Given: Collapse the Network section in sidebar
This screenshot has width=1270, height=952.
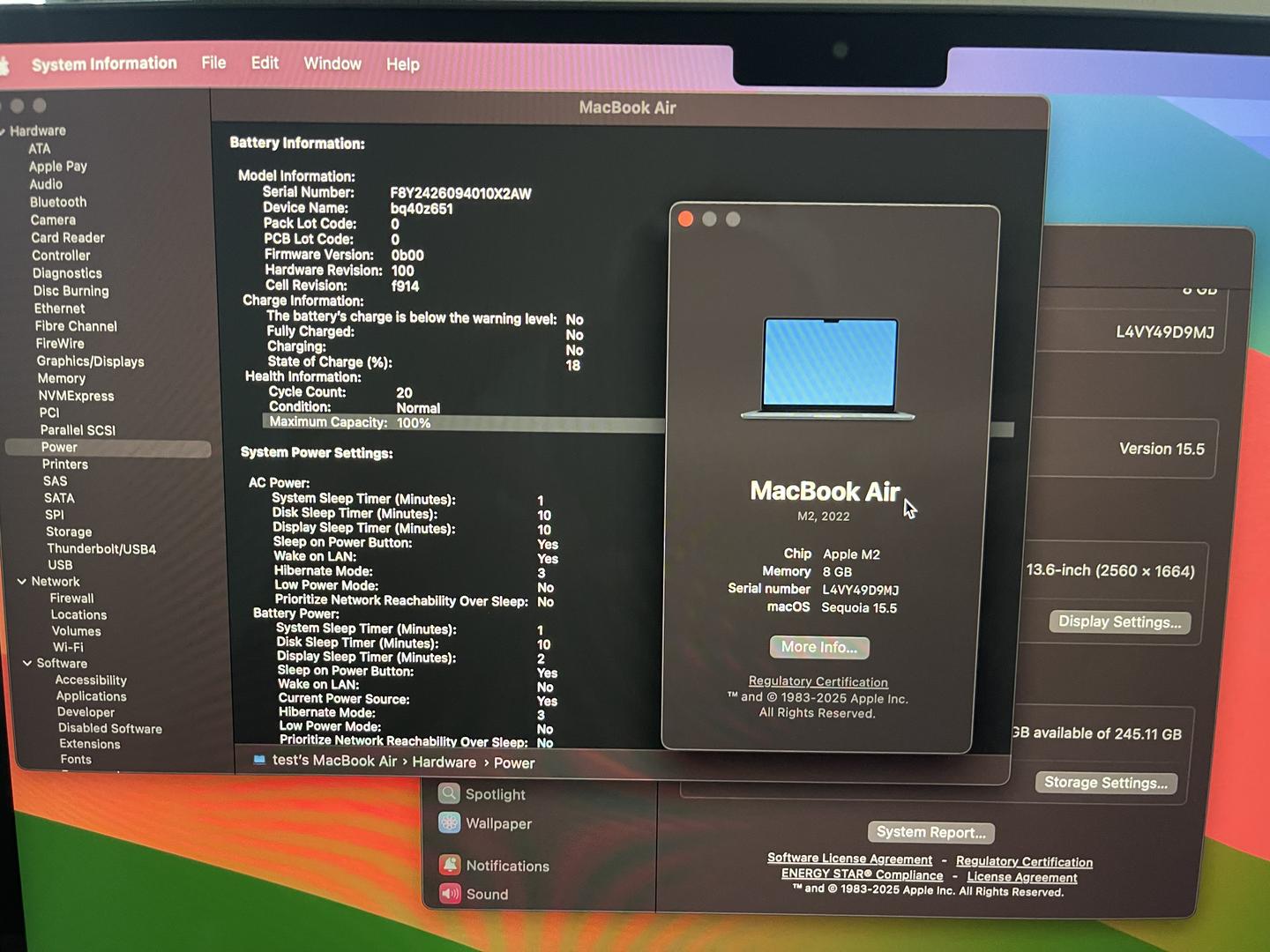Looking at the screenshot, I should click(x=22, y=582).
